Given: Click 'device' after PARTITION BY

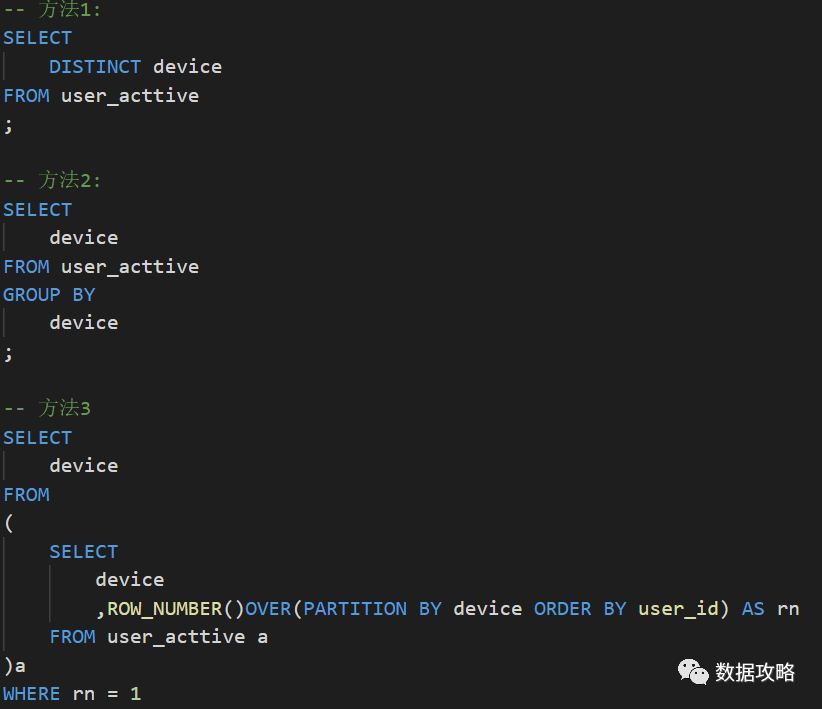Looking at the screenshot, I should click(488, 608).
